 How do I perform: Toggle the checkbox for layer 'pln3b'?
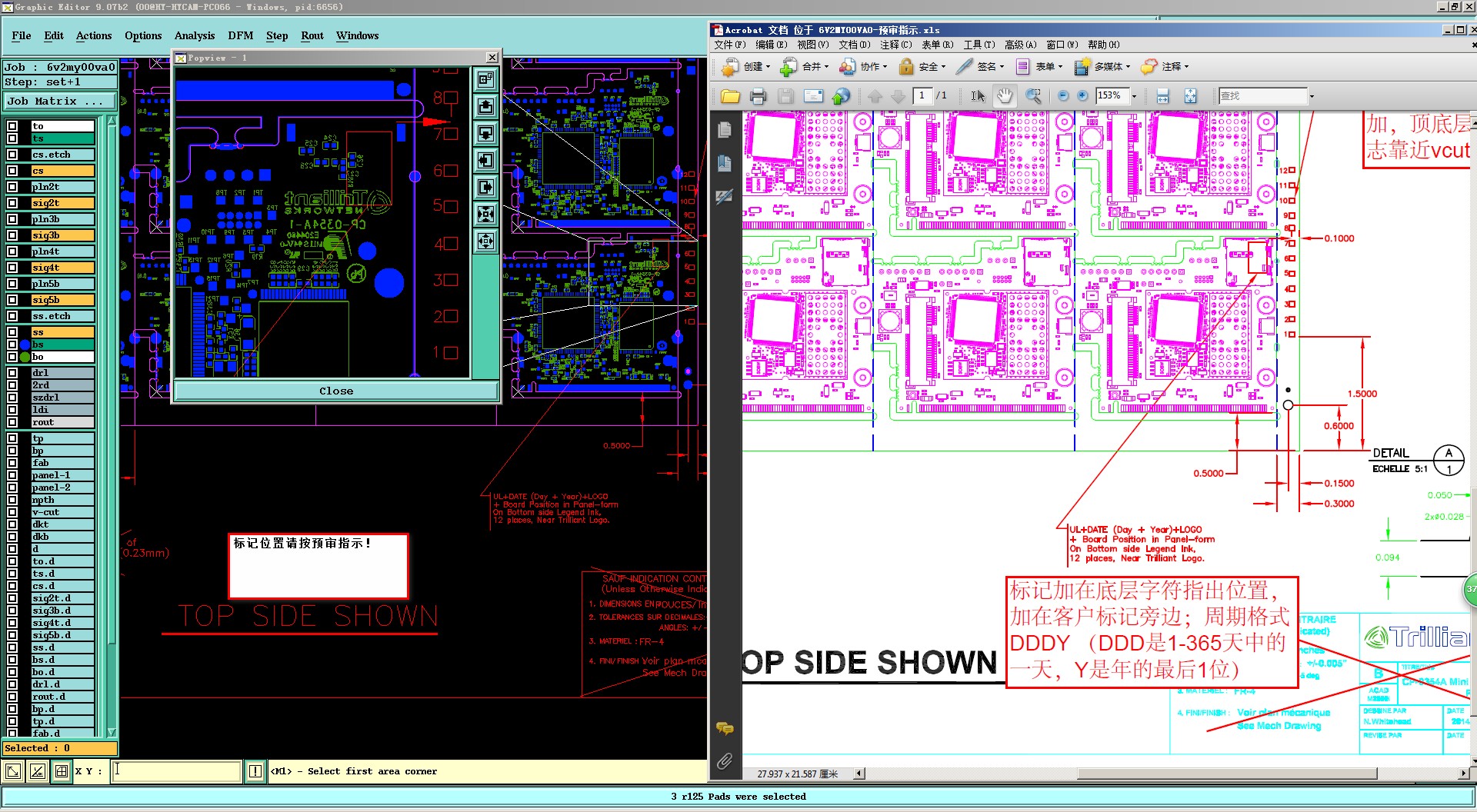coord(12,219)
